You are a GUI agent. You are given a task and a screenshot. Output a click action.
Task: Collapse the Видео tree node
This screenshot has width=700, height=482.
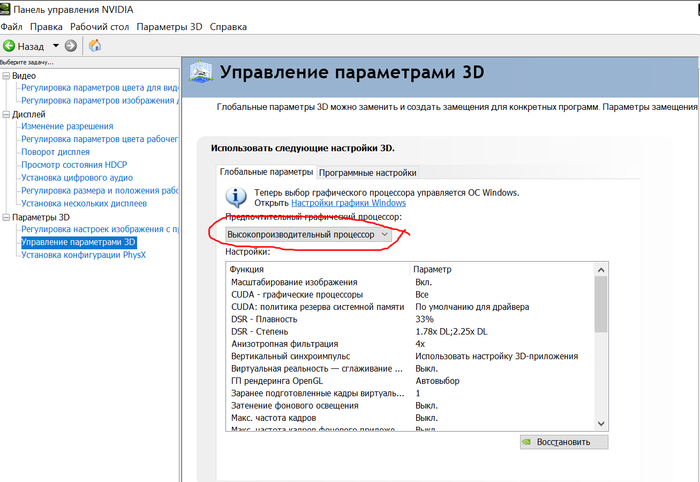pyautogui.click(x=6, y=76)
